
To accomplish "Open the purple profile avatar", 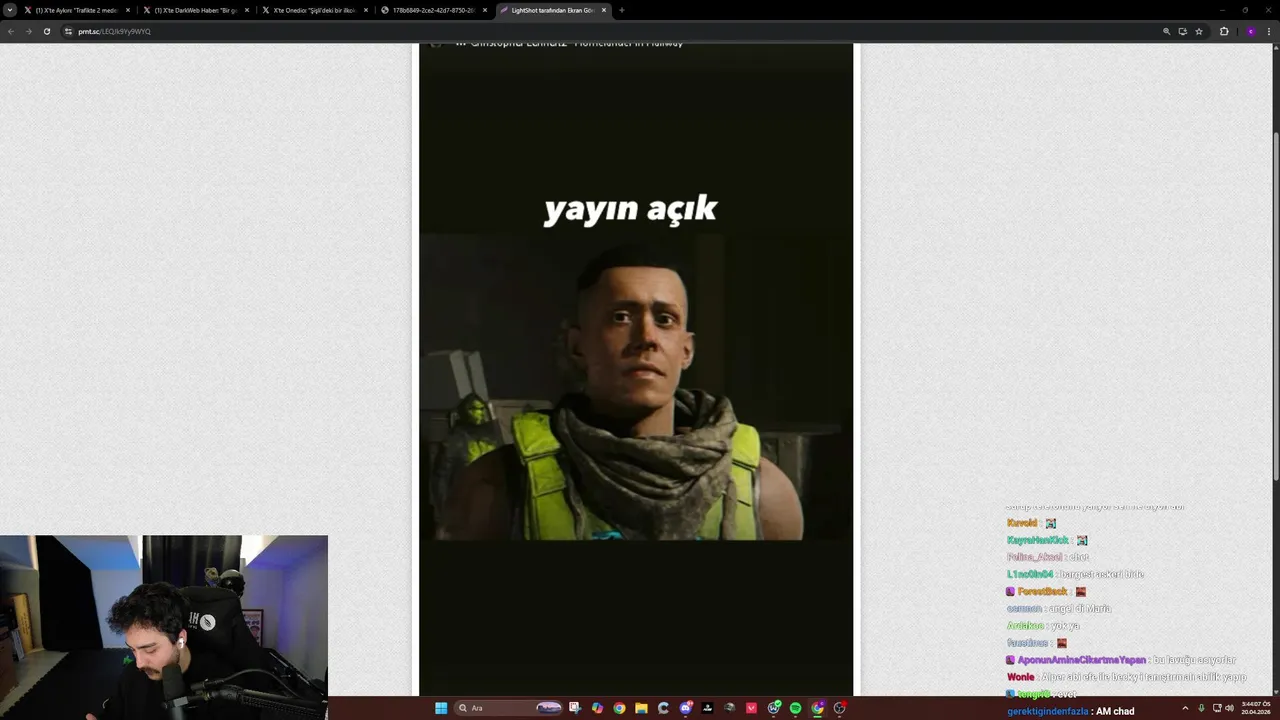I will (x=1250, y=31).
